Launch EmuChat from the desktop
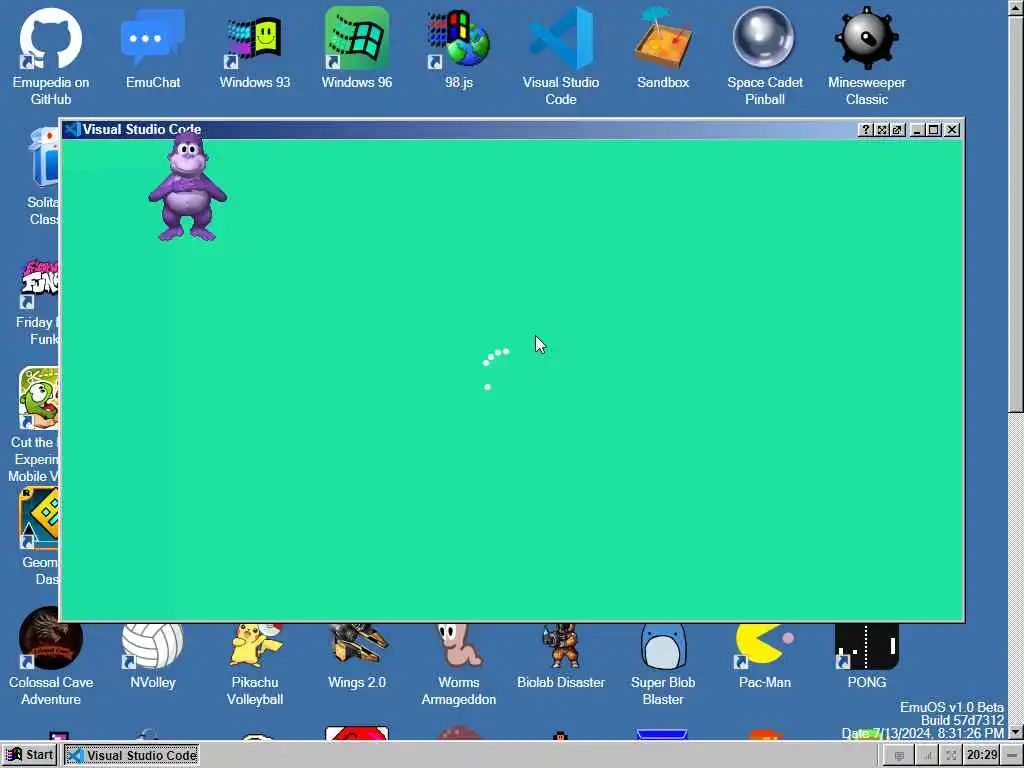The height and width of the screenshot is (768, 1024). 153,49
